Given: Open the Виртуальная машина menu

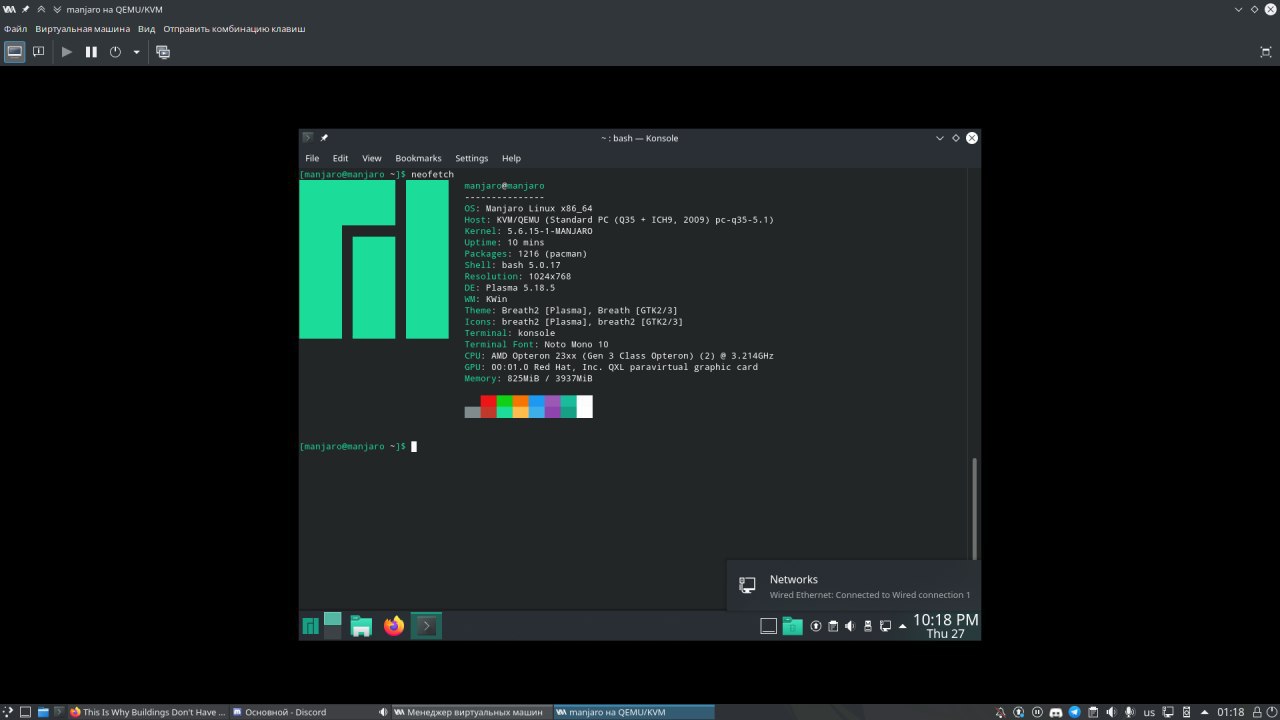Looking at the screenshot, I should pyautogui.click(x=83, y=29).
